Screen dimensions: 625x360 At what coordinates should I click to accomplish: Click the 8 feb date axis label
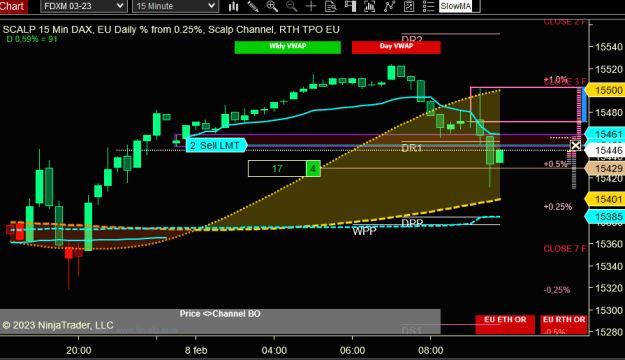pos(196,350)
